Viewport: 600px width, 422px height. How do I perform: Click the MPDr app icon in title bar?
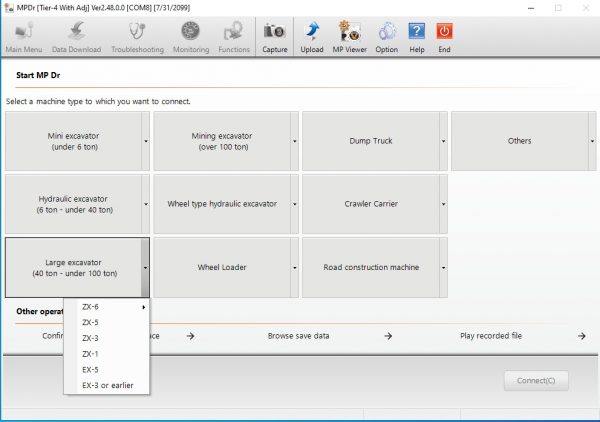coord(8,8)
